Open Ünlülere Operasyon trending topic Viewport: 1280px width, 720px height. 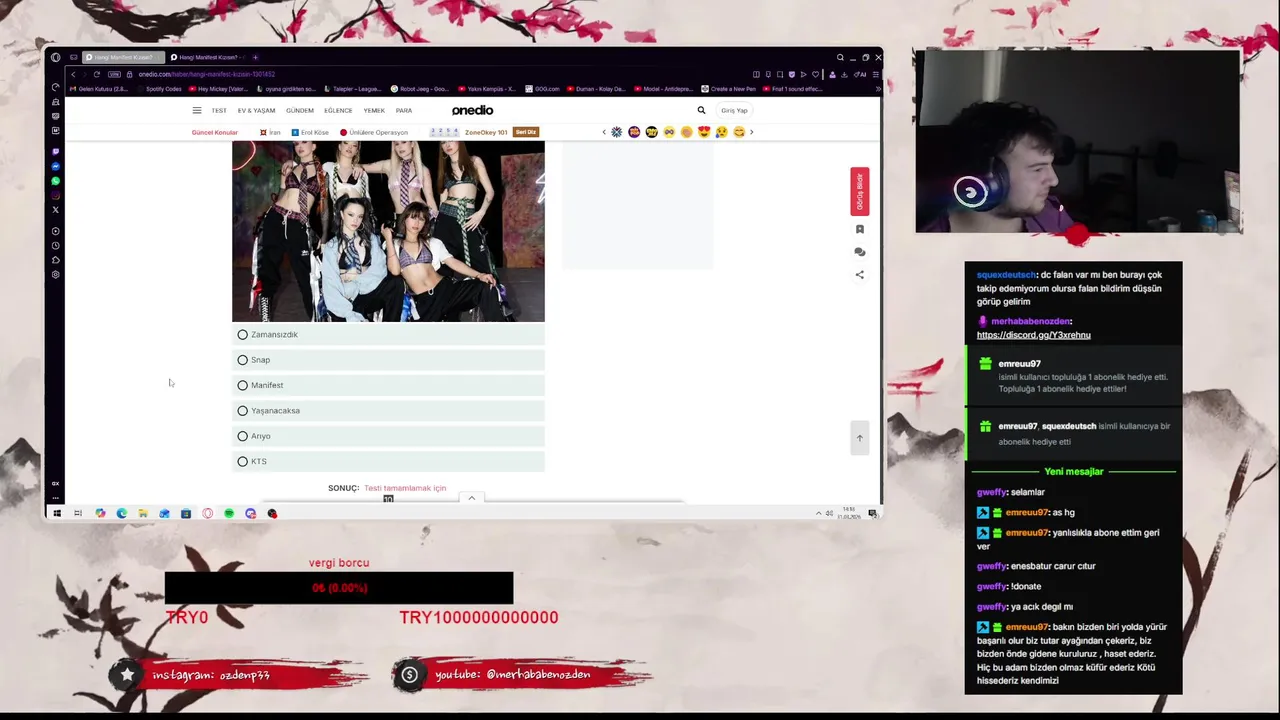[x=374, y=132]
